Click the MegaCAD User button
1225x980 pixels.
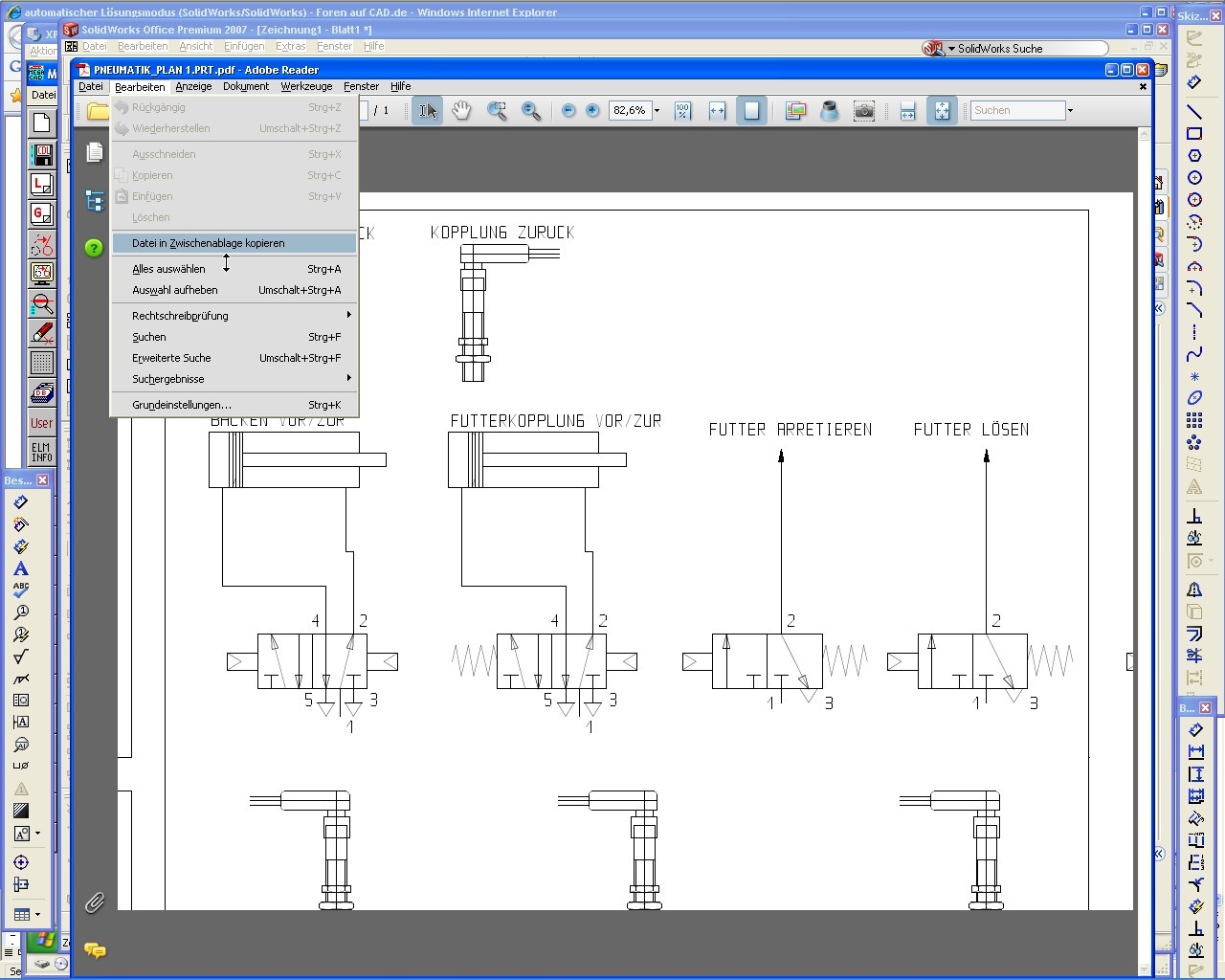click(x=41, y=422)
